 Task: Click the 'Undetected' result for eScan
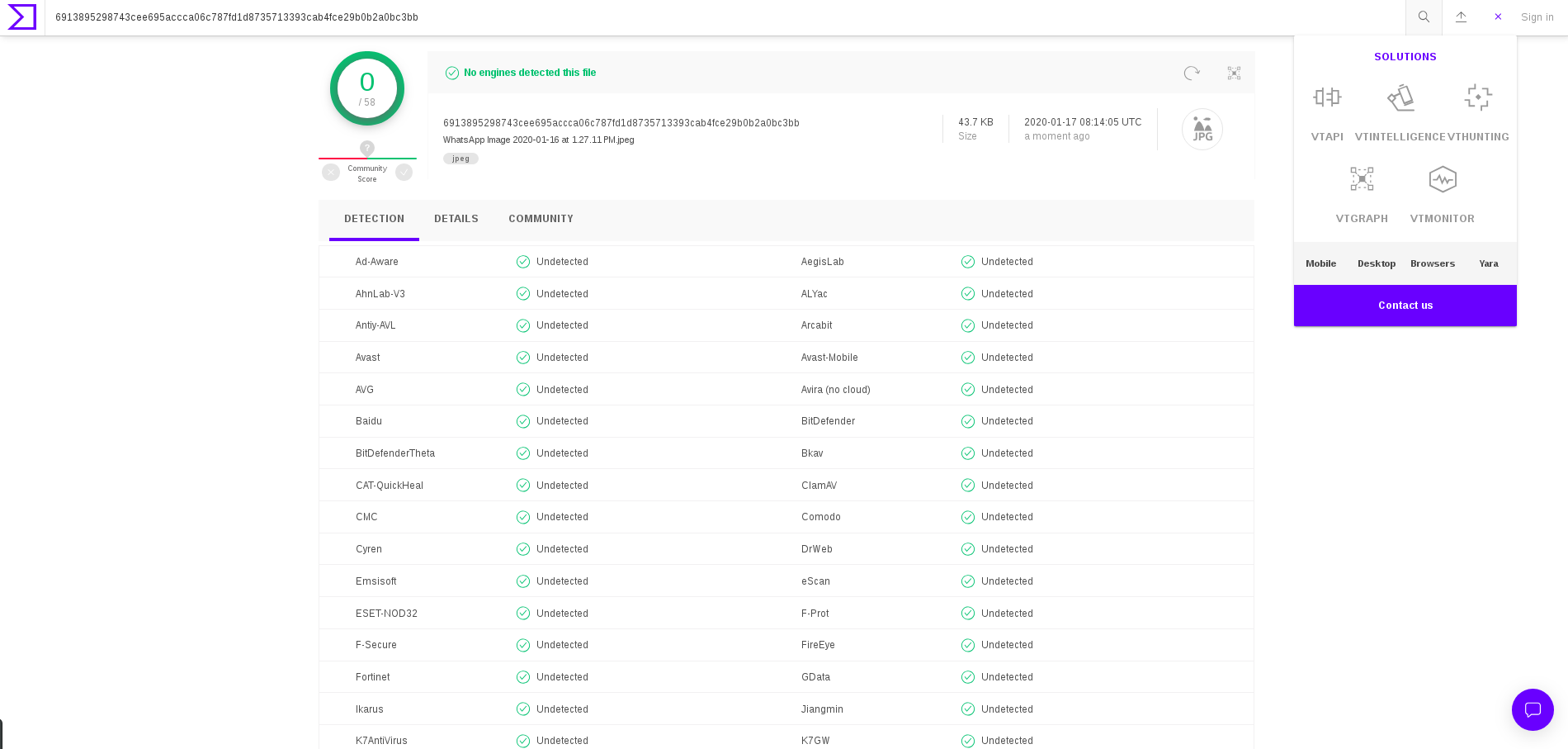(1007, 581)
